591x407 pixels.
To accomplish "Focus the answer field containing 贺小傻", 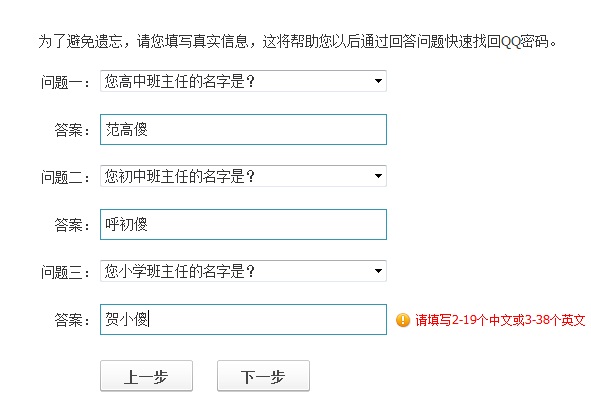I will coord(243,319).
